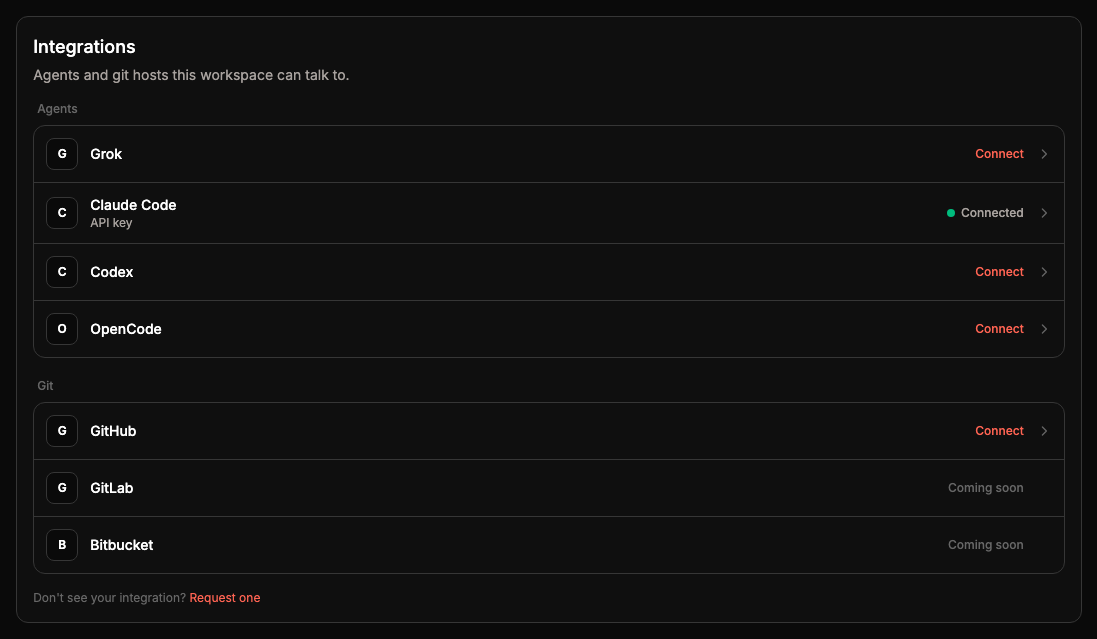Connect the GitHub integration

click(999, 431)
